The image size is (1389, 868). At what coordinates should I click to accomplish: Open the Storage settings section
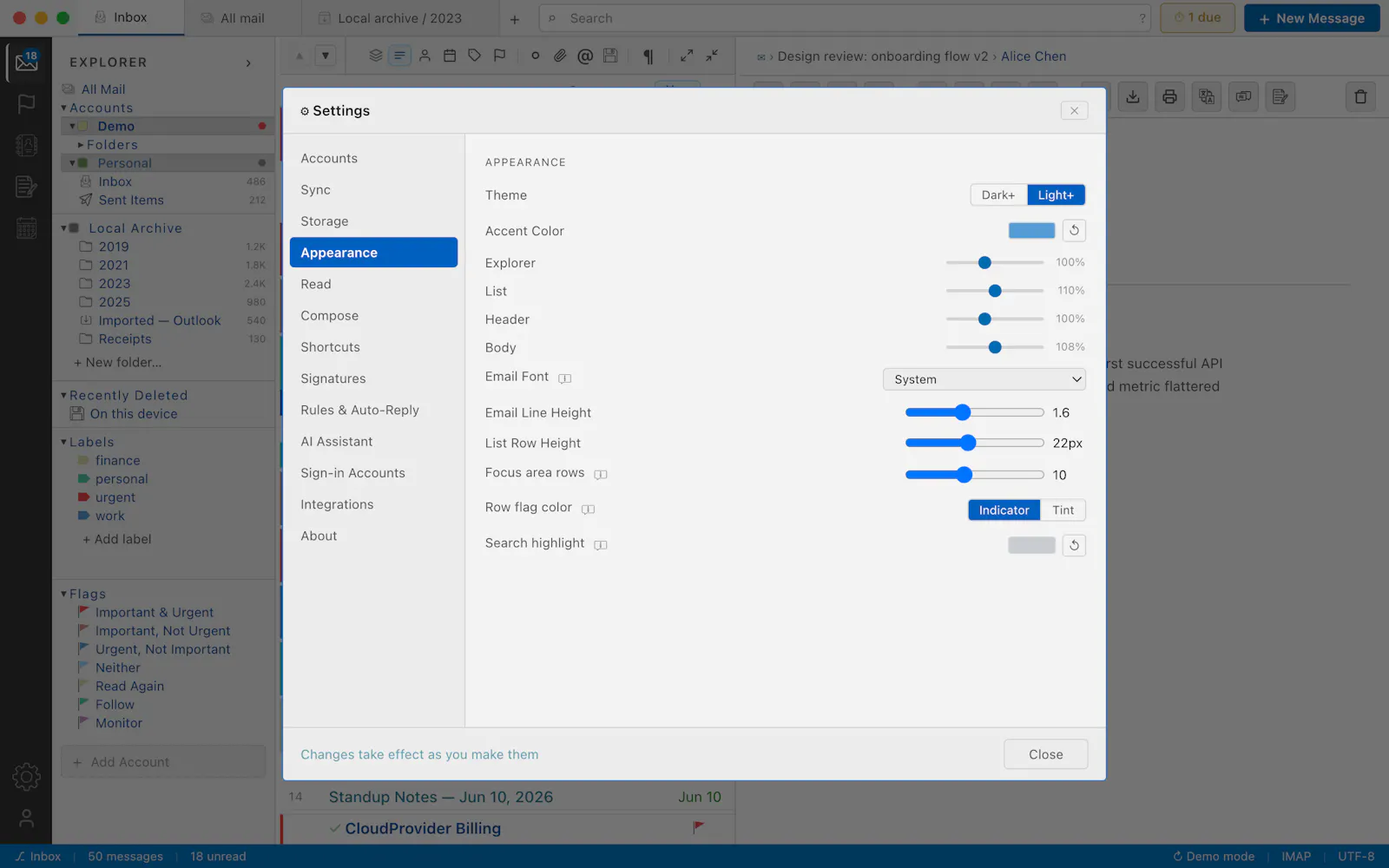tap(373, 221)
